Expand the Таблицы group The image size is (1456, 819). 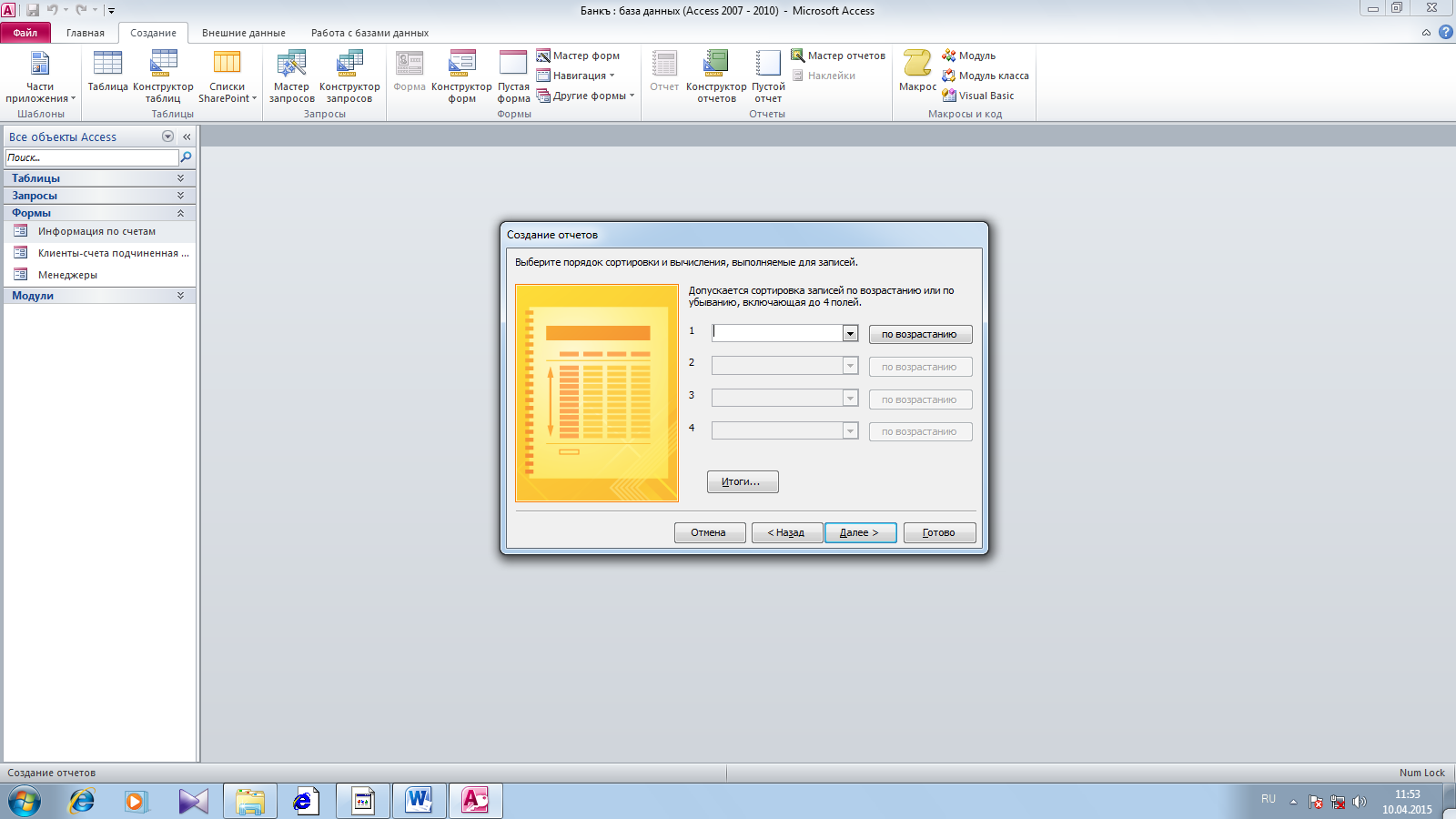tap(99, 178)
